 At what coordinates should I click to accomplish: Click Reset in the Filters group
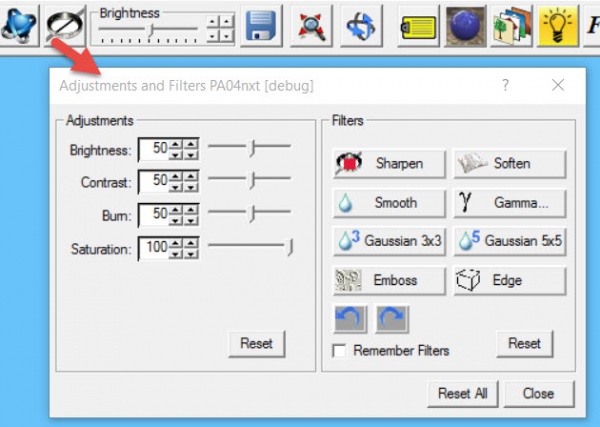coord(525,344)
